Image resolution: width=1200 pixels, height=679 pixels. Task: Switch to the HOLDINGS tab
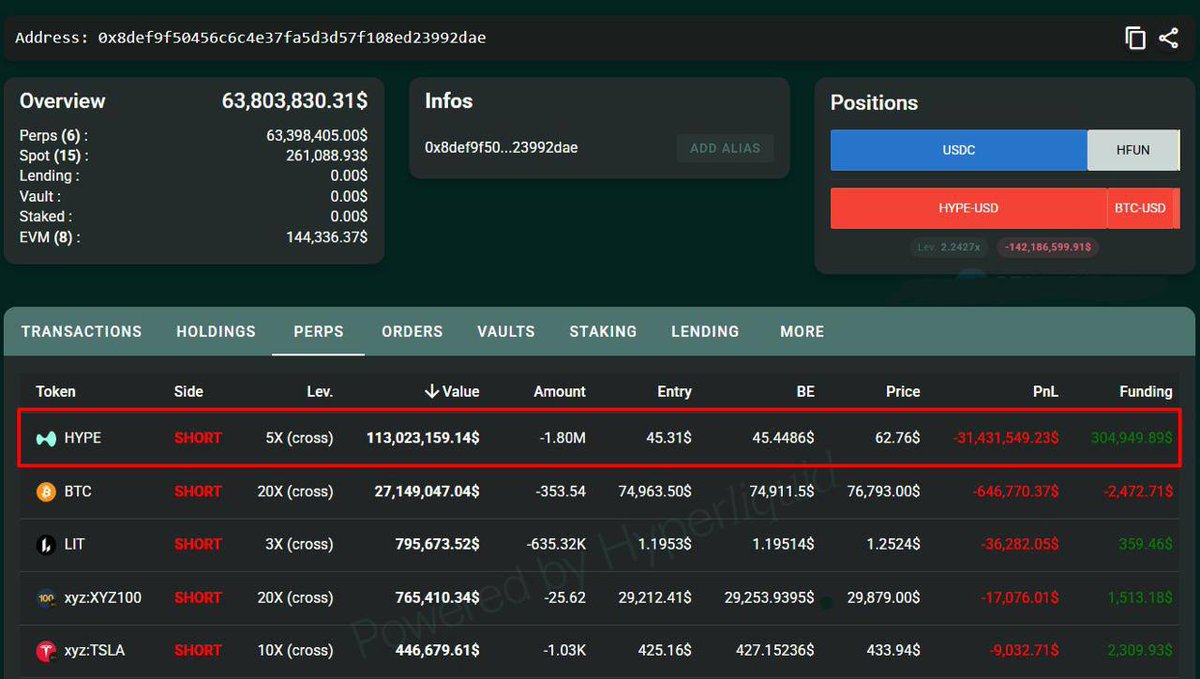(216, 331)
